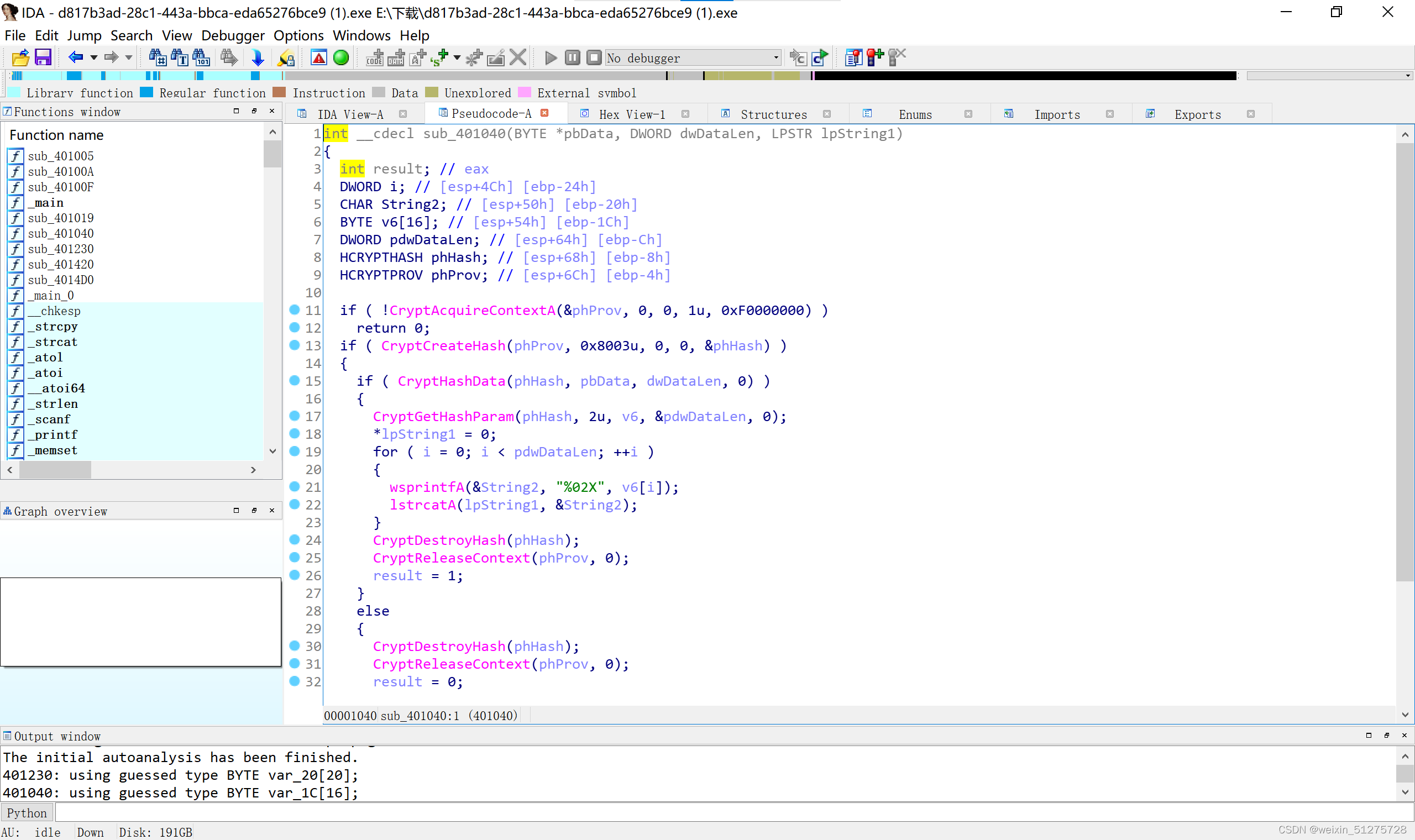The height and width of the screenshot is (840, 1415).
Task: Click the Convert to data icon
Action: (x=396, y=57)
